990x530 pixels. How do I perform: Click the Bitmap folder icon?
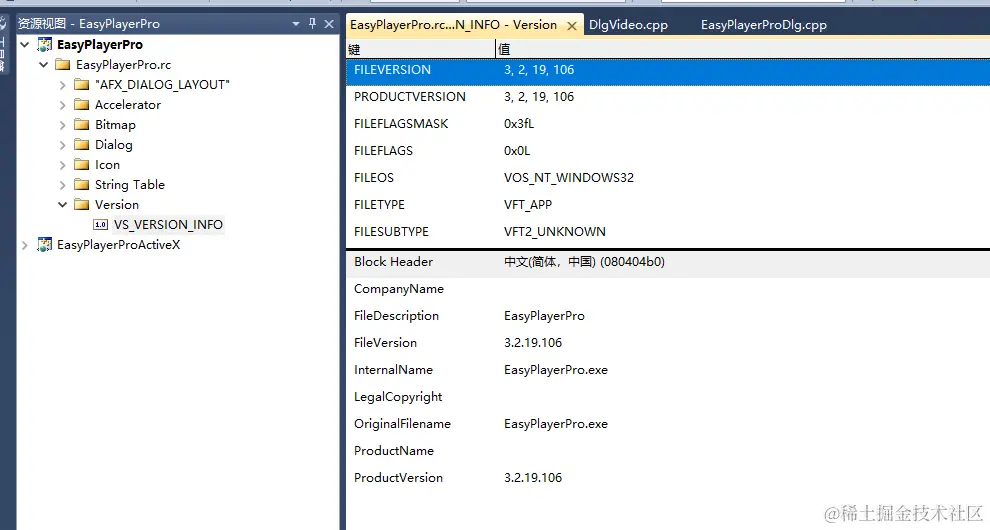pos(81,124)
